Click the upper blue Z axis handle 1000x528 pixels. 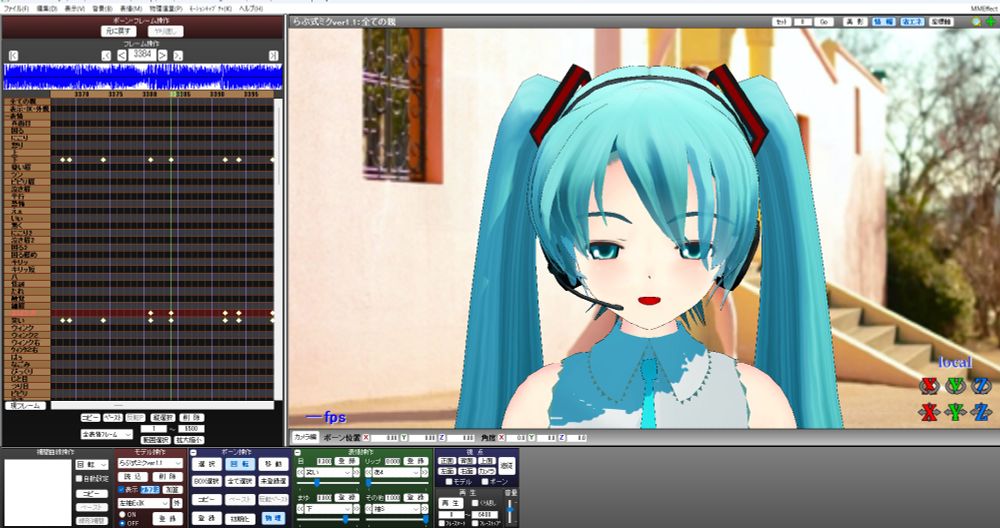click(981, 386)
